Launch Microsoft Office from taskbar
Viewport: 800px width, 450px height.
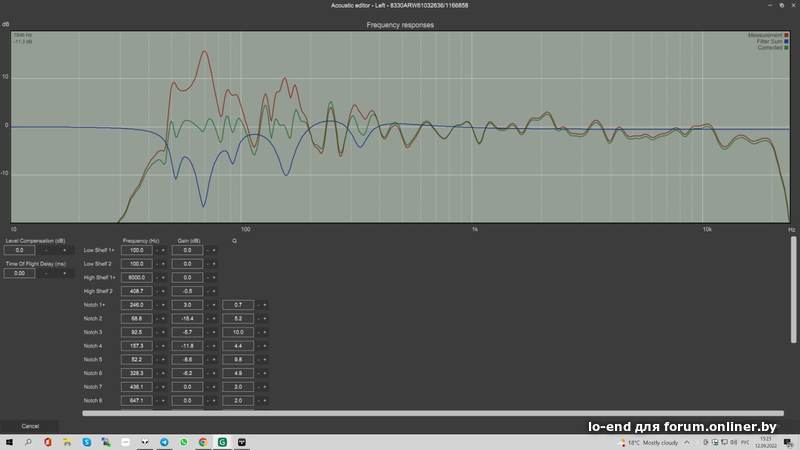[47, 442]
